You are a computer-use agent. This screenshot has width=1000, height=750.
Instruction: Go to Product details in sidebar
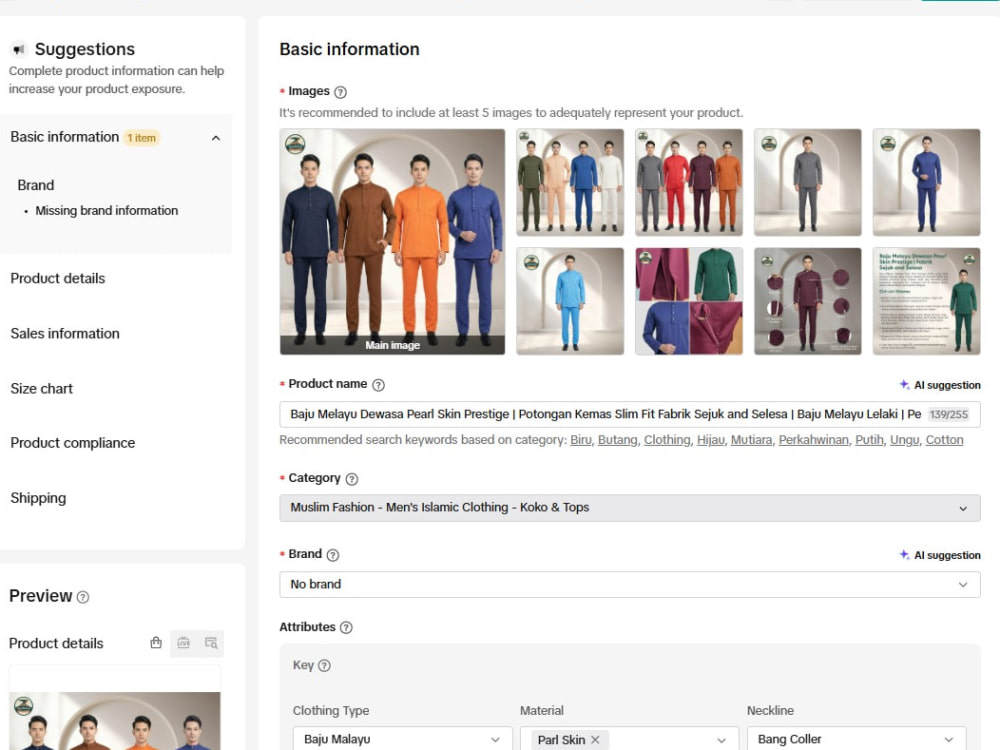click(57, 279)
